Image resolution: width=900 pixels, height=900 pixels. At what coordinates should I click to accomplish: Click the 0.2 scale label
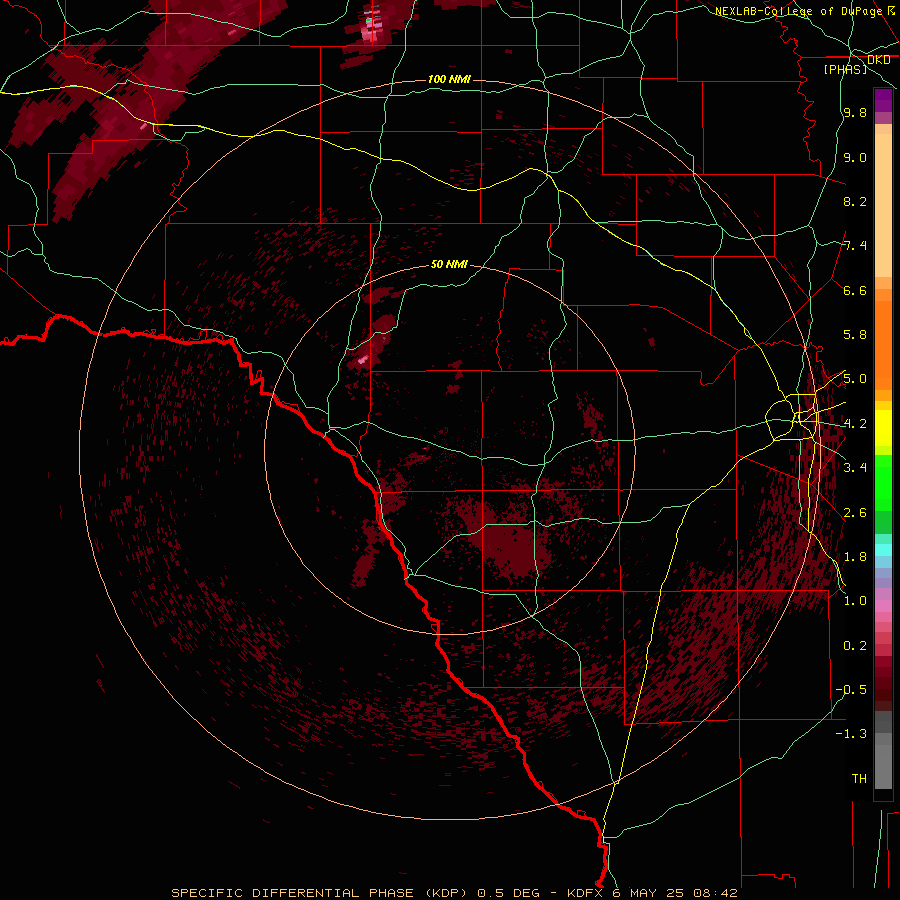point(855,646)
